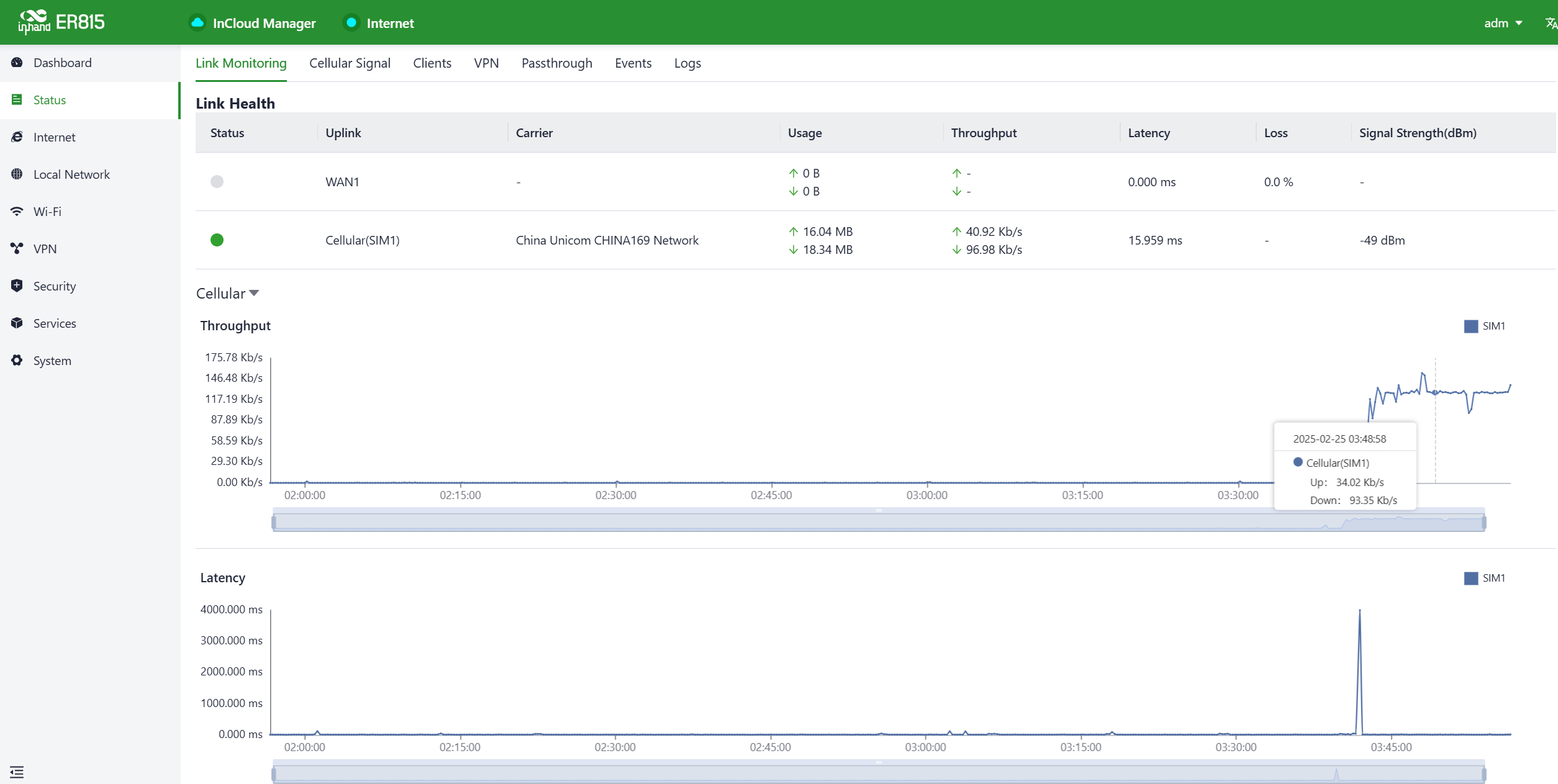This screenshot has height=784, width=1558.
Task: Open the Events tab
Action: [633, 63]
